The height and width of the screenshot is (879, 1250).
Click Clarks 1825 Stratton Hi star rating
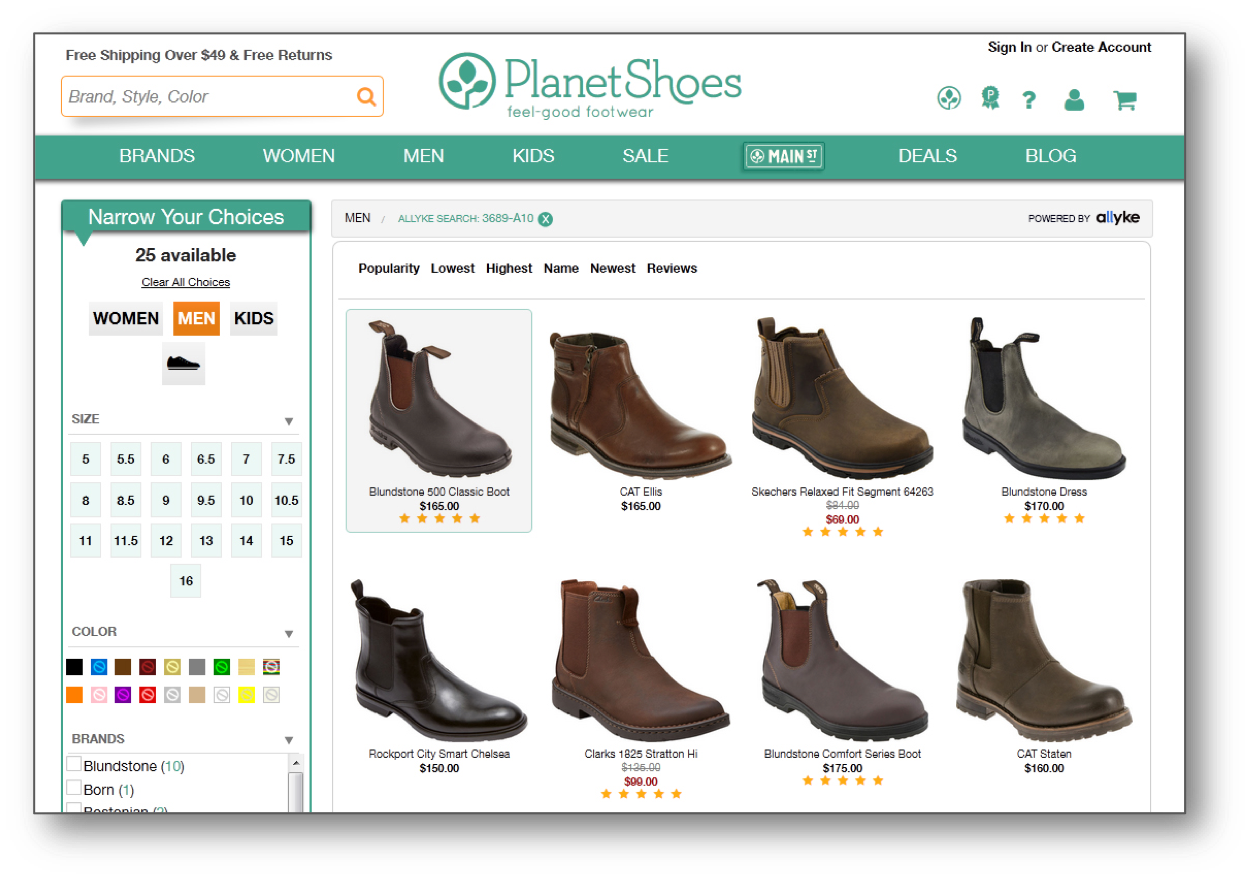[x=641, y=794]
